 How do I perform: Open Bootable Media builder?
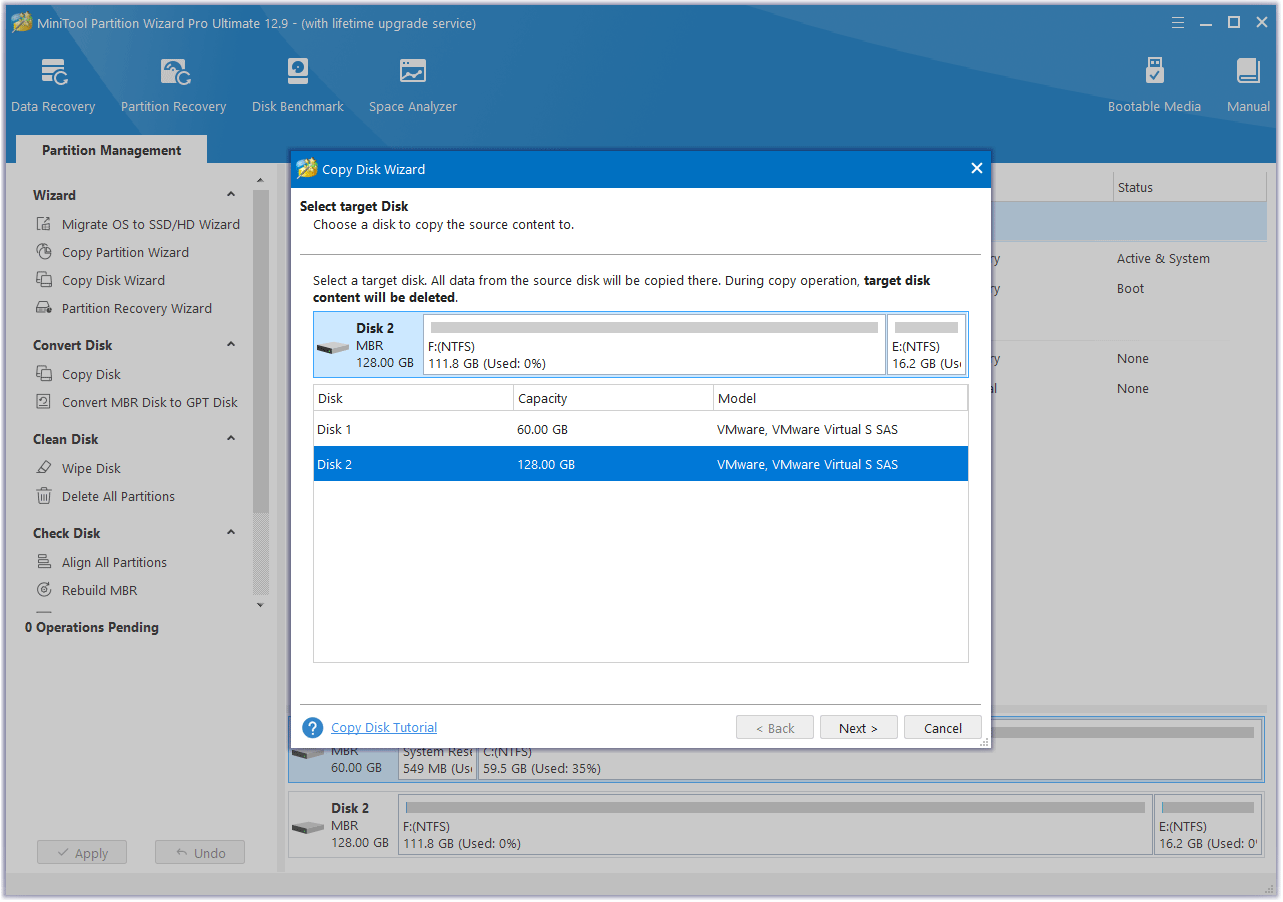(1154, 85)
